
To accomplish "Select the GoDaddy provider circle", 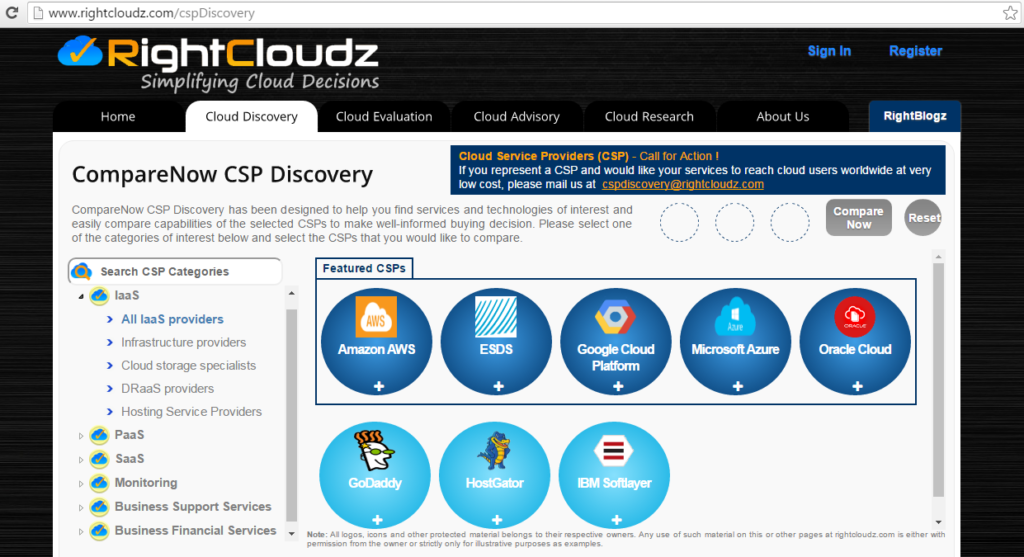I will point(375,475).
